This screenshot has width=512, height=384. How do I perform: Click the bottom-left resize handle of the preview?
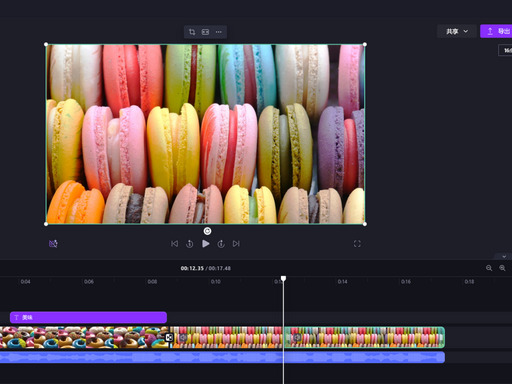coord(46,224)
